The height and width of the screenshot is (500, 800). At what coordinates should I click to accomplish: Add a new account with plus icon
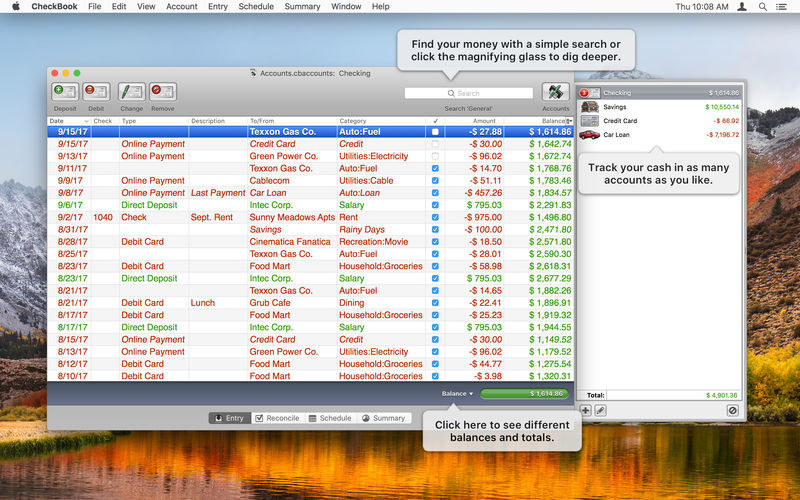point(586,410)
